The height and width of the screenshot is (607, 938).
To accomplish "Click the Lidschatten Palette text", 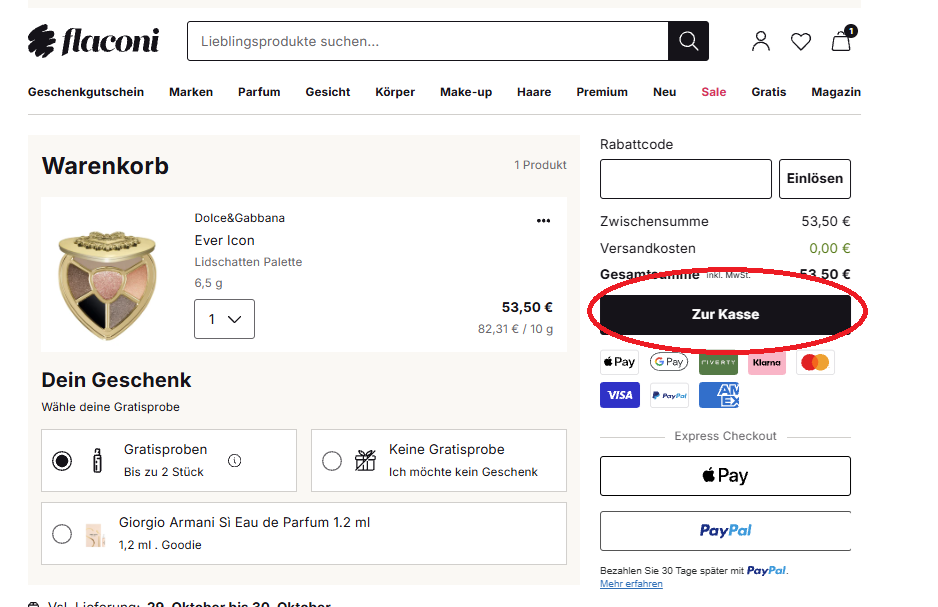I will (248, 262).
